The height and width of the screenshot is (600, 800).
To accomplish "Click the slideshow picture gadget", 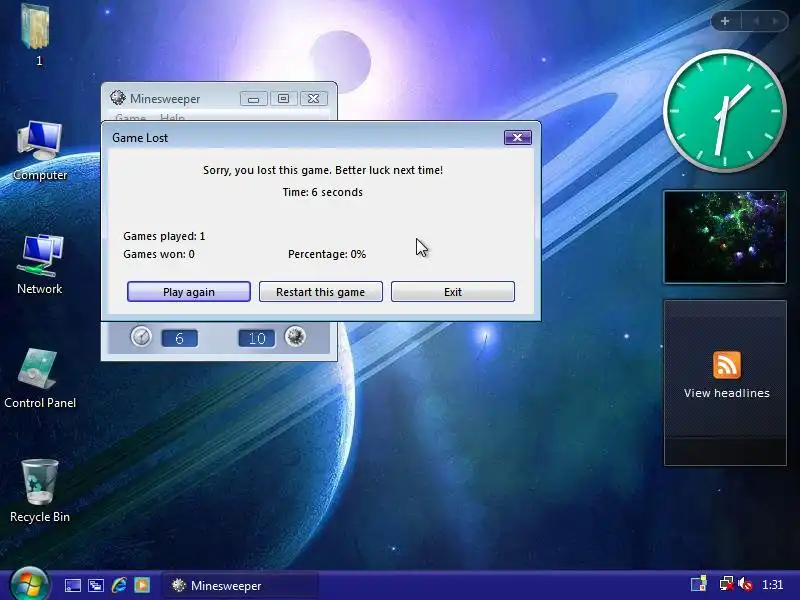I will [x=725, y=237].
